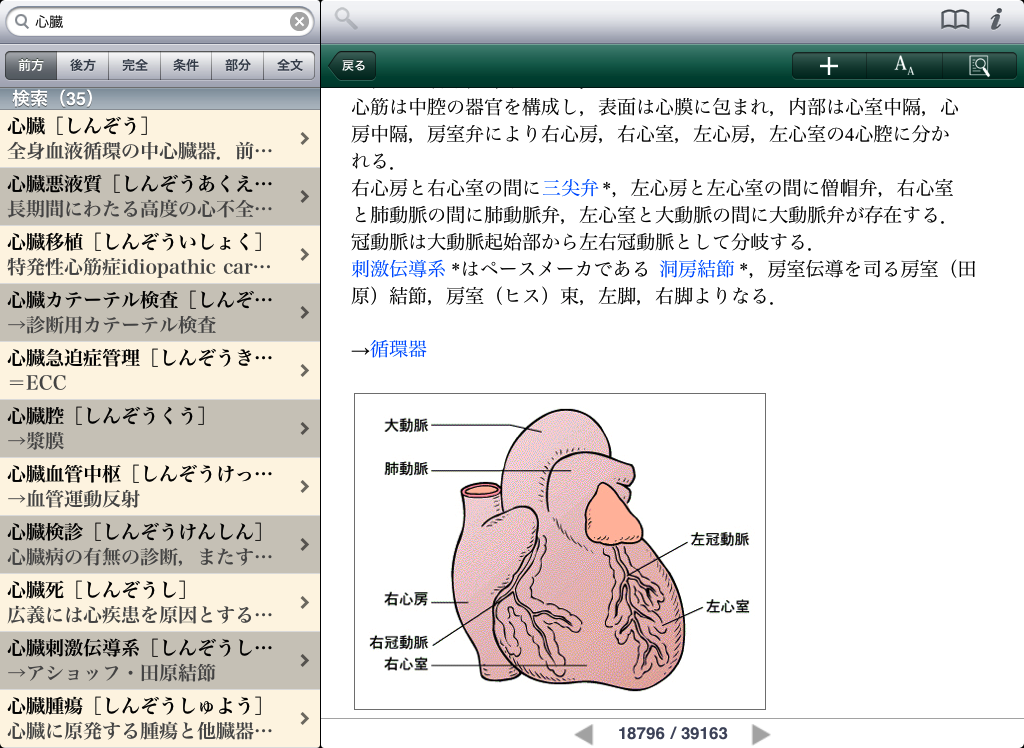Open the 心臓死 entry chevron
This screenshot has height=748, width=1024.
(x=304, y=602)
